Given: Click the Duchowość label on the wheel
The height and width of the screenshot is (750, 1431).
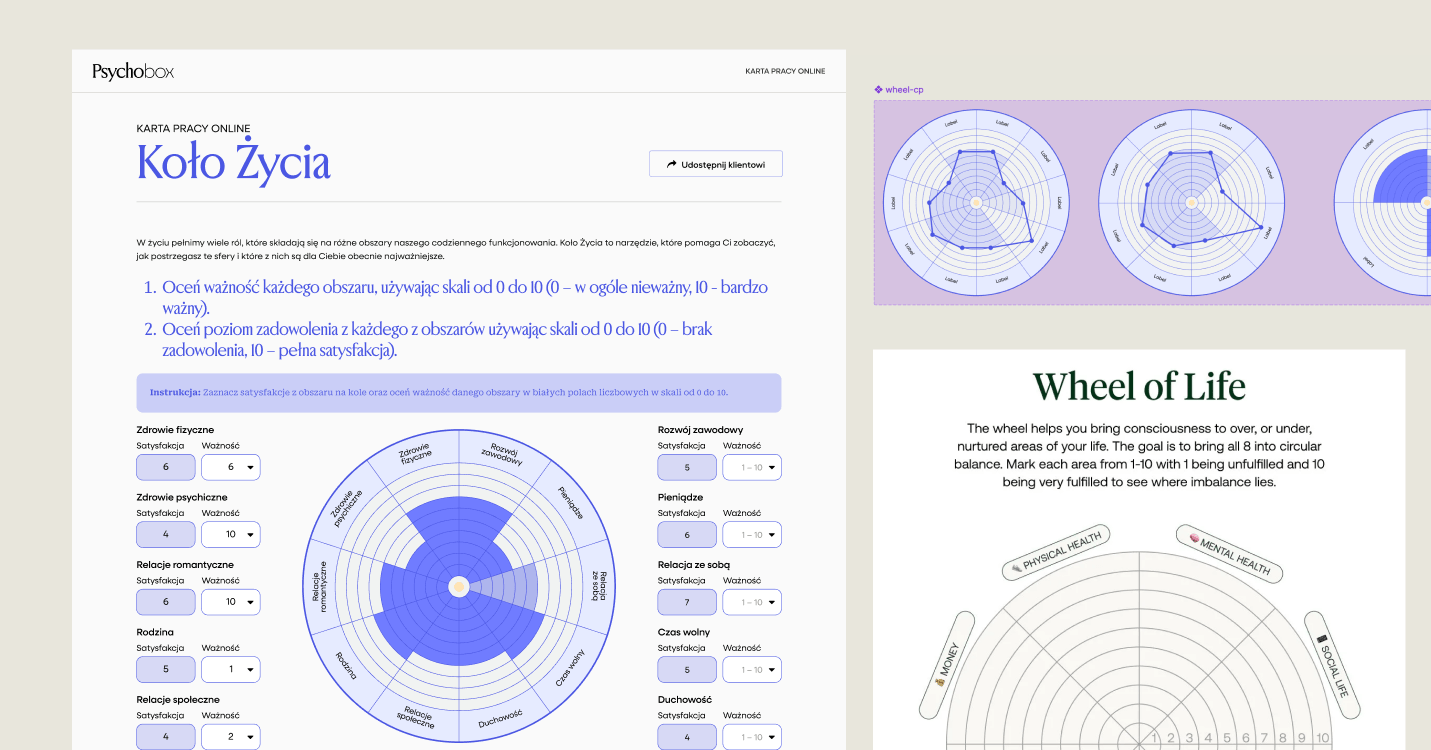Looking at the screenshot, I should click(x=500, y=718).
